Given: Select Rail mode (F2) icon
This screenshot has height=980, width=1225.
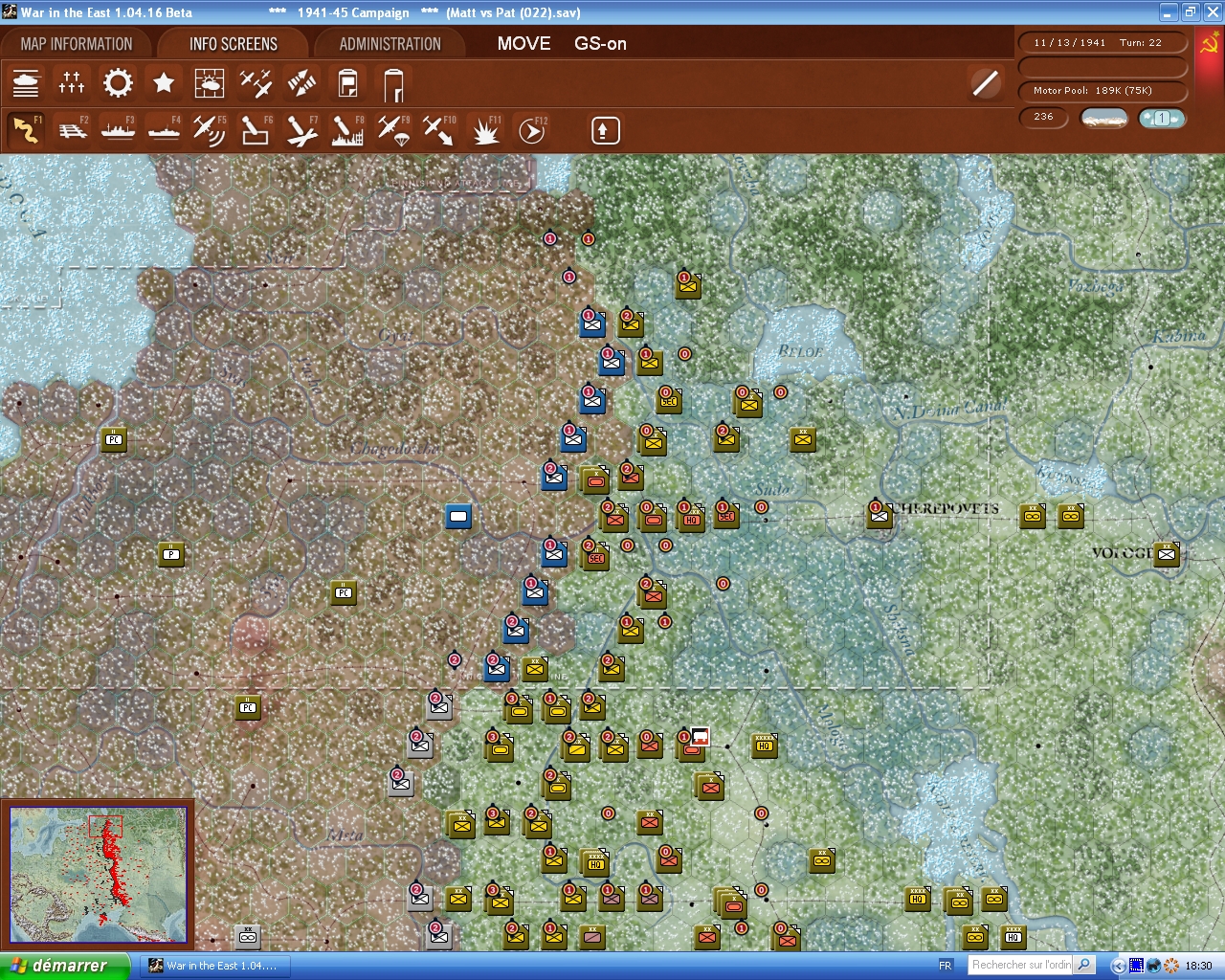Looking at the screenshot, I should [72, 130].
